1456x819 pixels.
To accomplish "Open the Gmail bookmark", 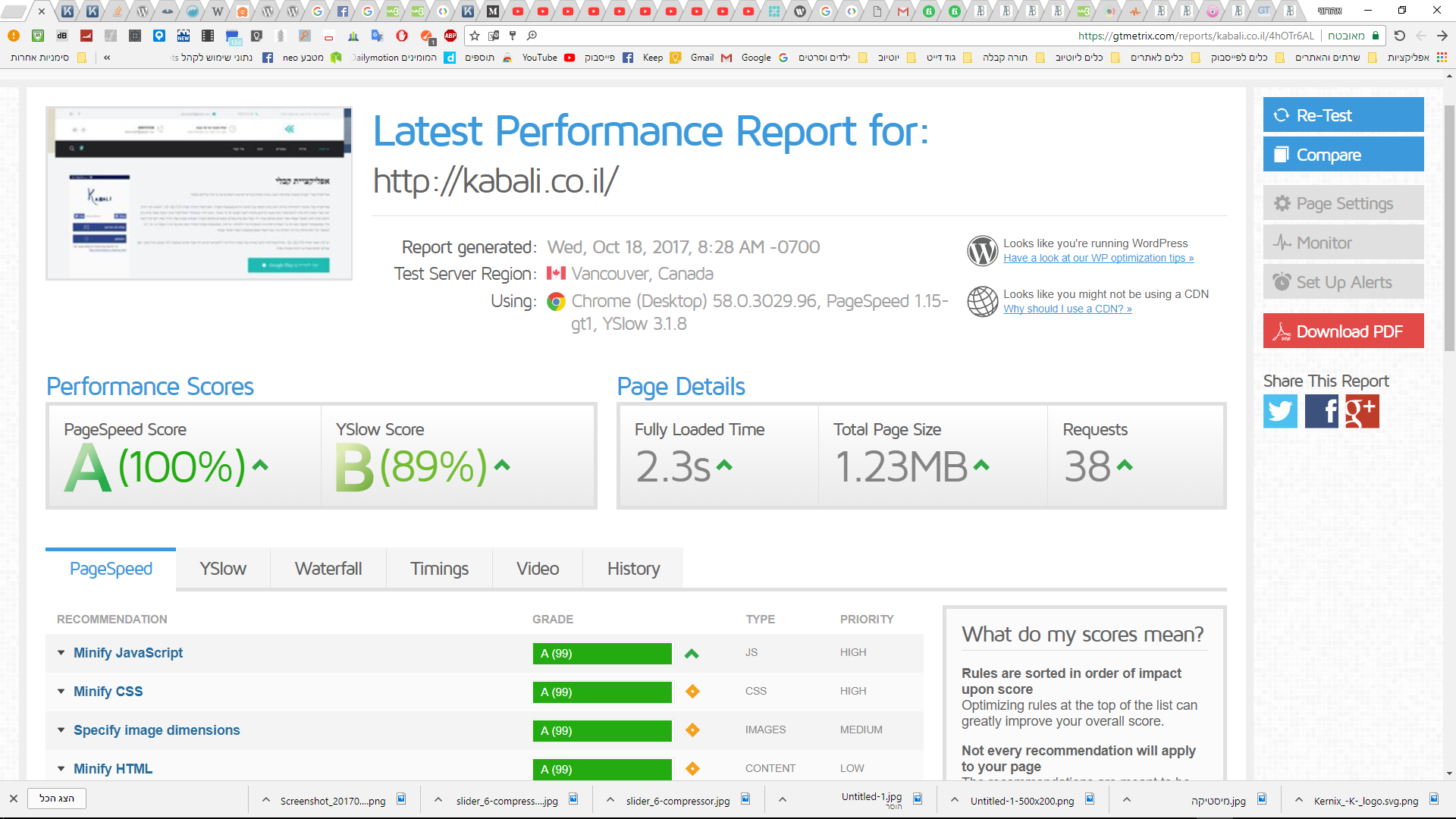I will 711,58.
